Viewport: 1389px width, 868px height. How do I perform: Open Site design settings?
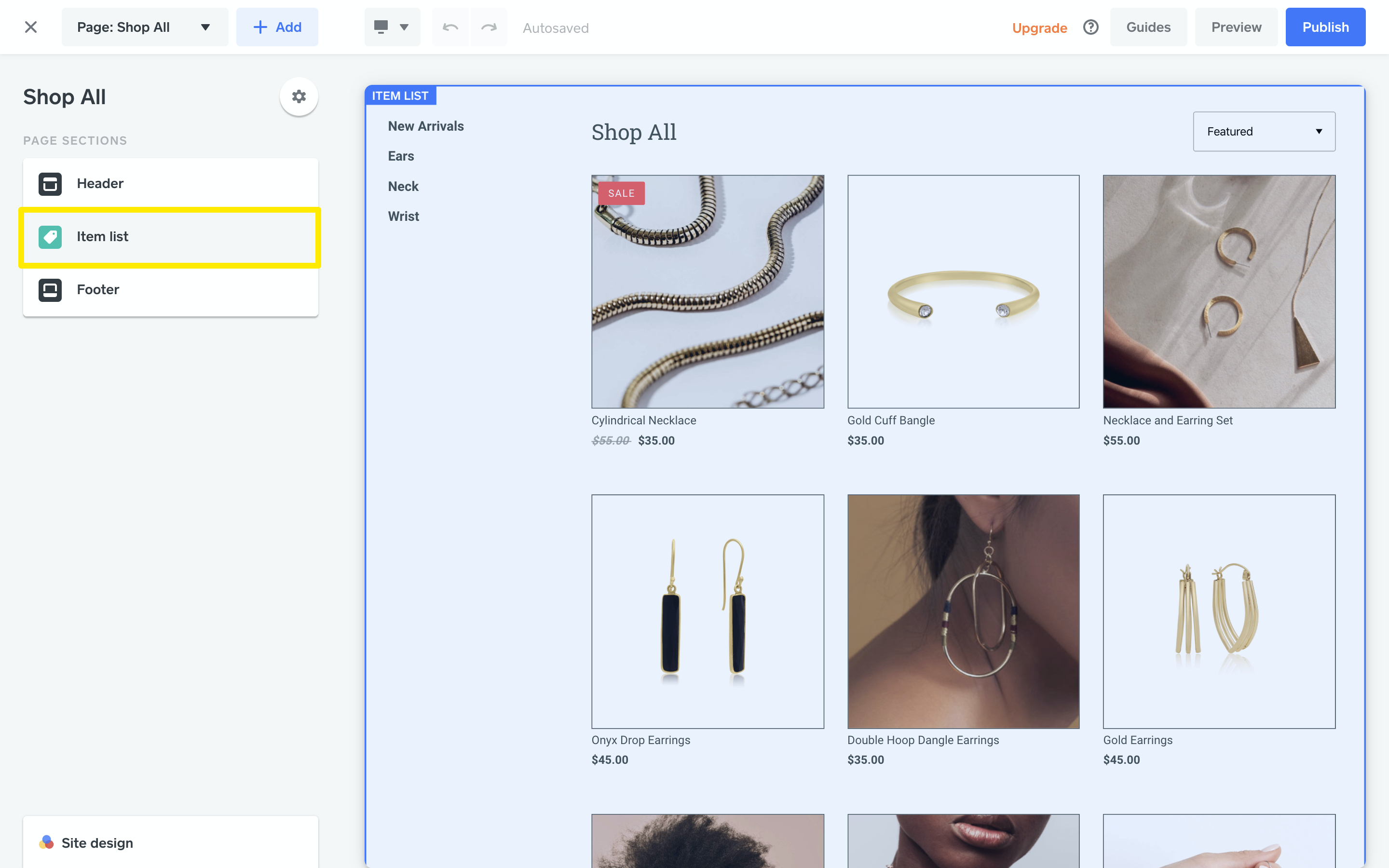(x=97, y=842)
